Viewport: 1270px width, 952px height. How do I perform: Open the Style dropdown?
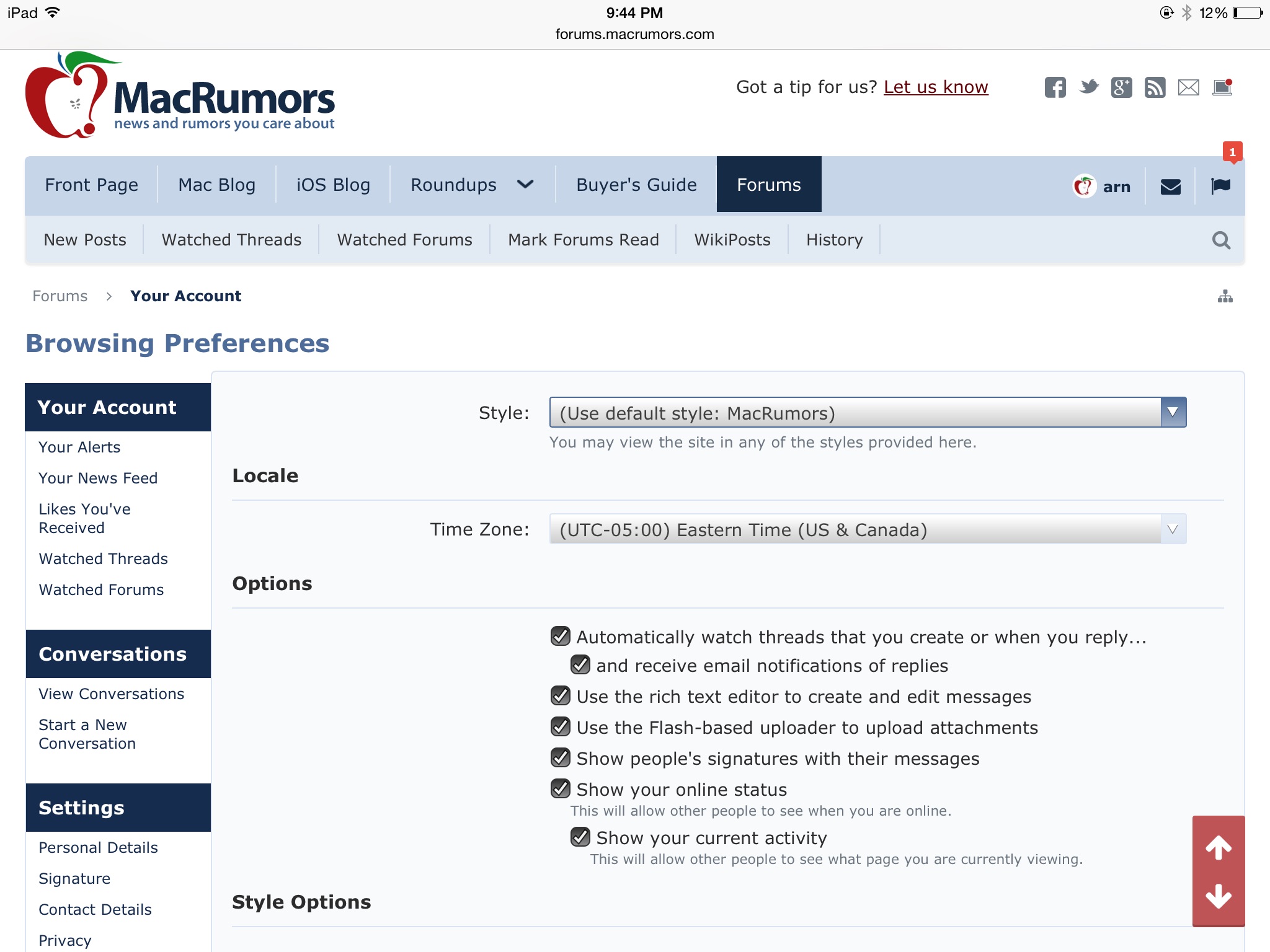868,413
